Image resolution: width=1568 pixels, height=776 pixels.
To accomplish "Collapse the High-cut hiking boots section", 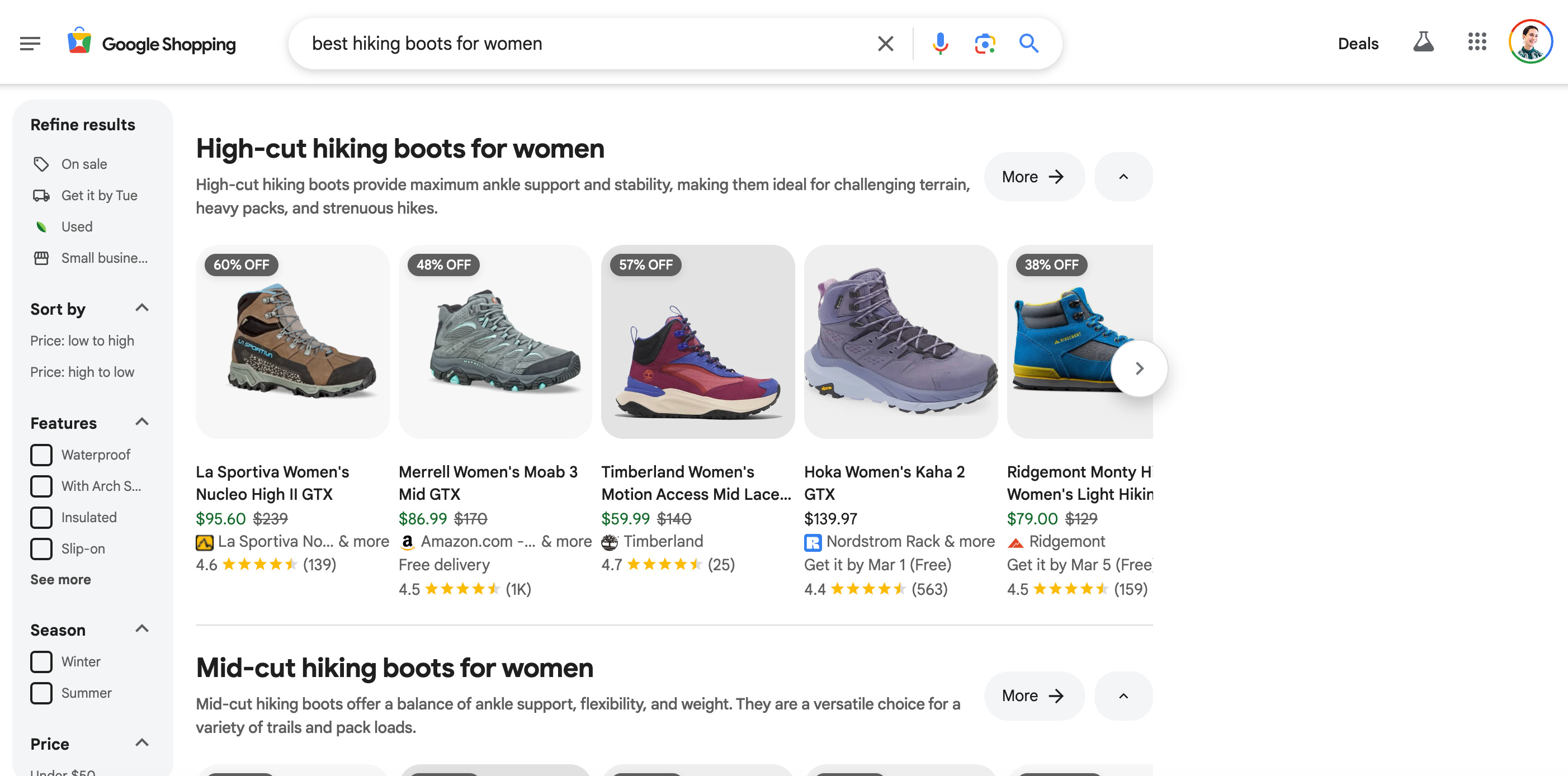I will click(x=1123, y=177).
